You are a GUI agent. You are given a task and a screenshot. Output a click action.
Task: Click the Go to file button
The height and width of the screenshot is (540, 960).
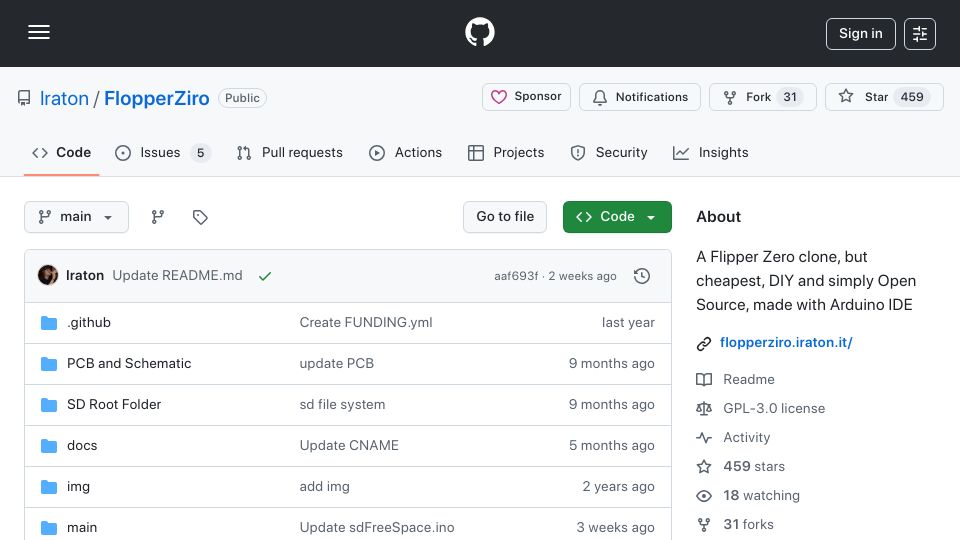(505, 217)
